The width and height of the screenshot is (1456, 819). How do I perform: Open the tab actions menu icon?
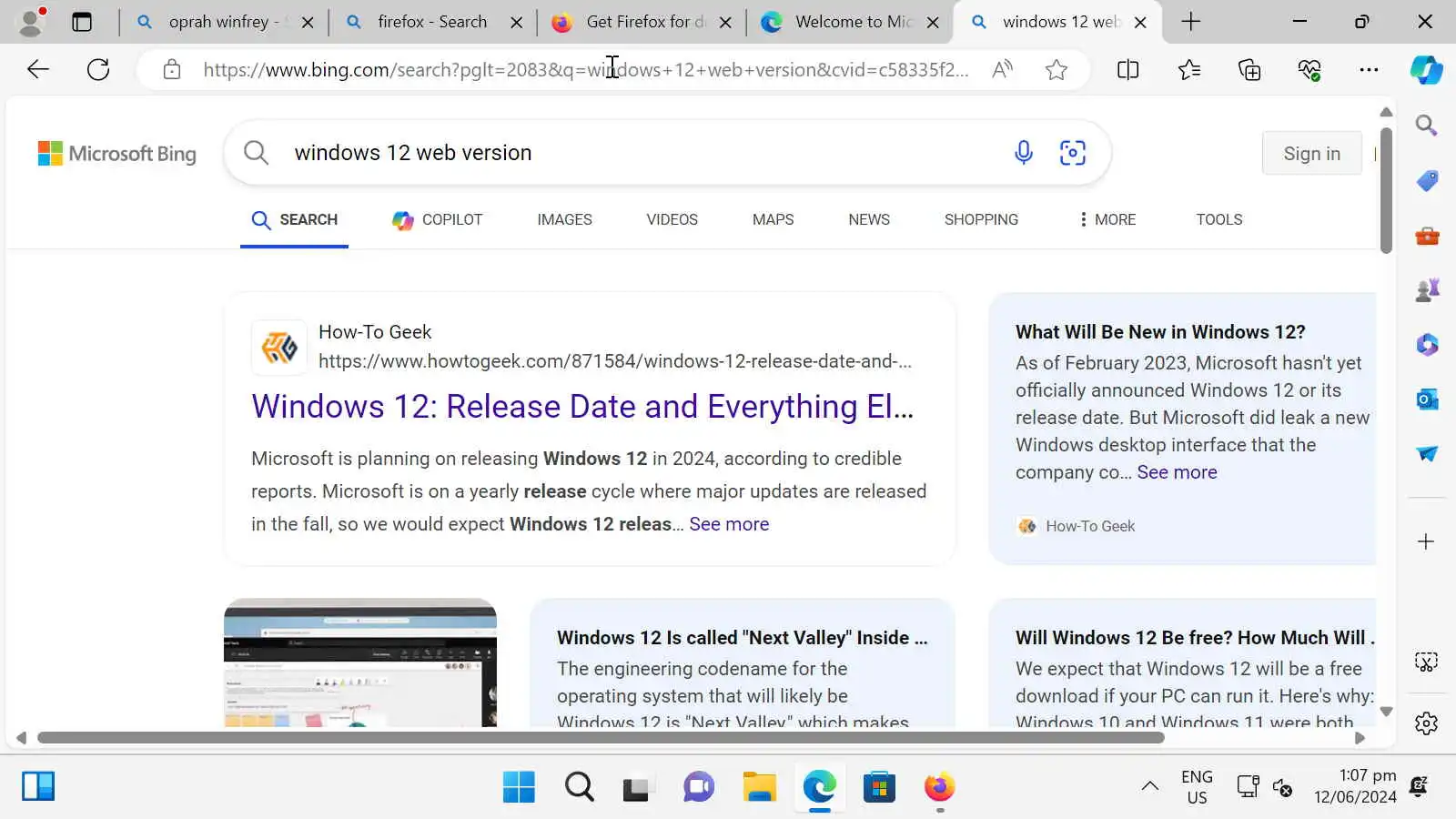pyautogui.click(x=82, y=22)
